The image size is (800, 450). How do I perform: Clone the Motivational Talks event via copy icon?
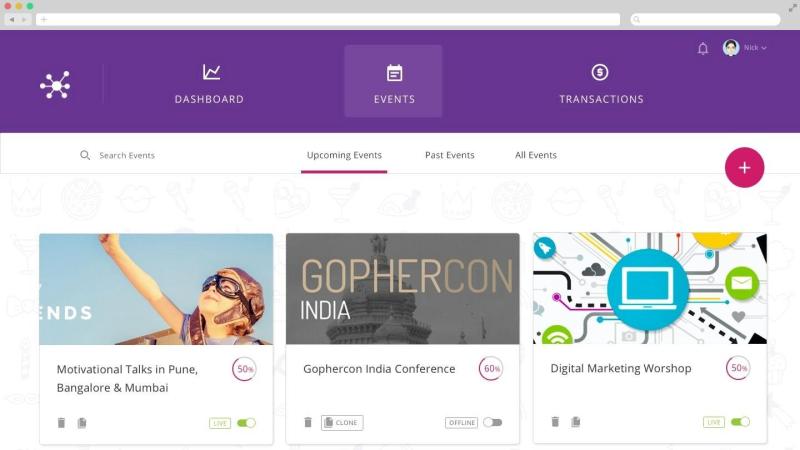click(x=82, y=422)
